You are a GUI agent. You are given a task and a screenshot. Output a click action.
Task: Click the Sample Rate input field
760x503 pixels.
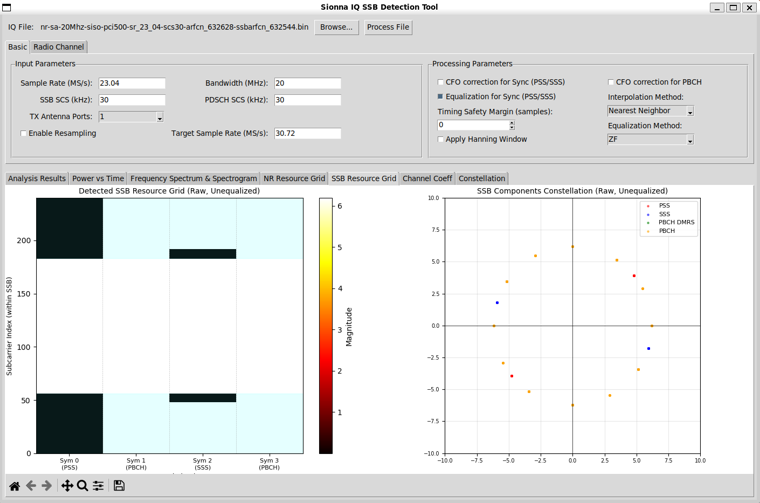coord(131,84)
